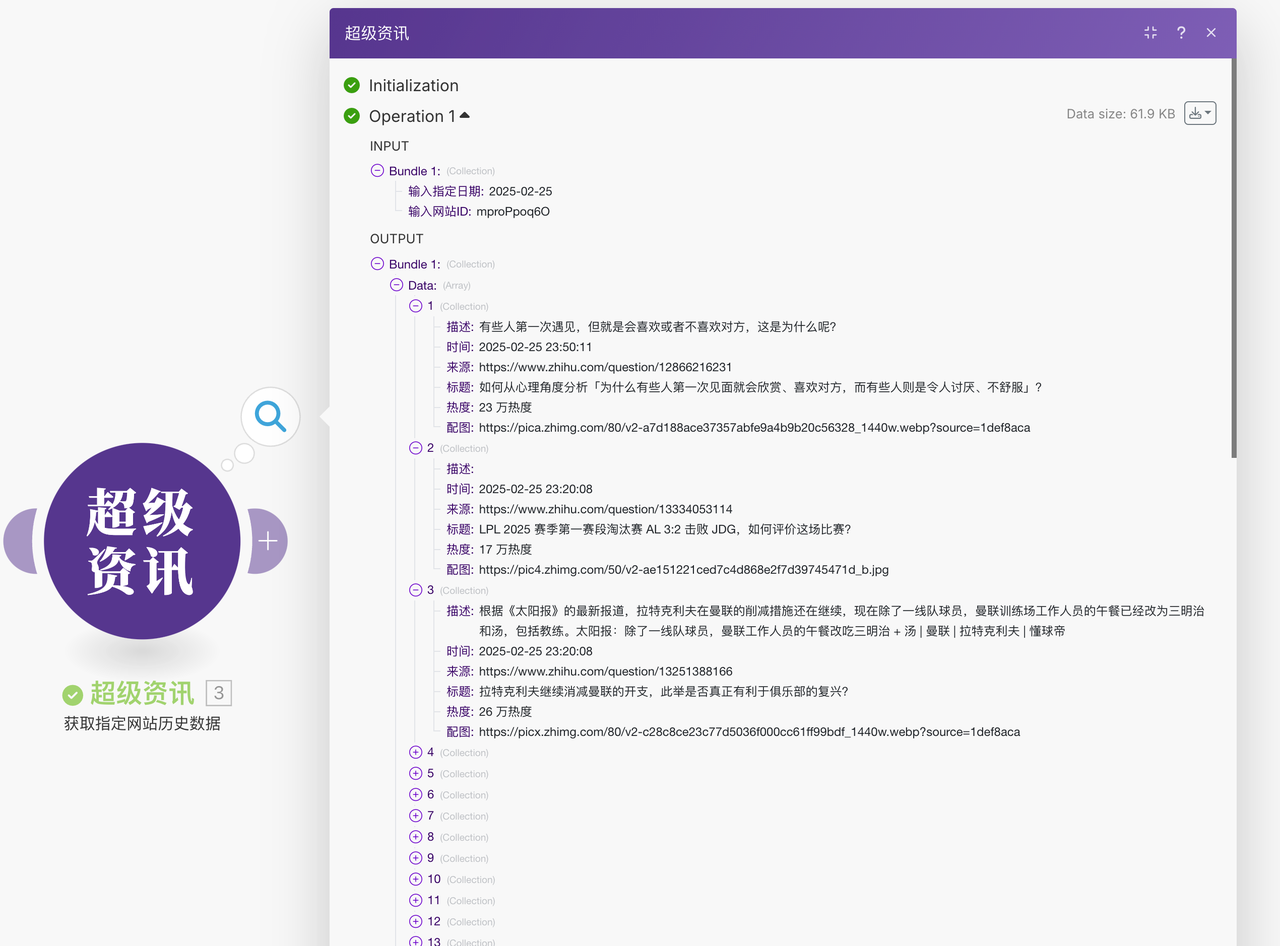Click the 超级资讯 purple module circle
Screen dimensions: 1280x946
coord(142,541)
